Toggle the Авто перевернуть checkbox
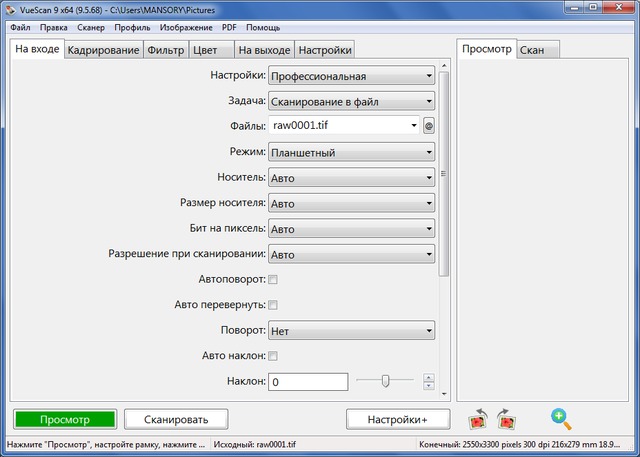The image size is (640, 457). (x=273, y=305)
